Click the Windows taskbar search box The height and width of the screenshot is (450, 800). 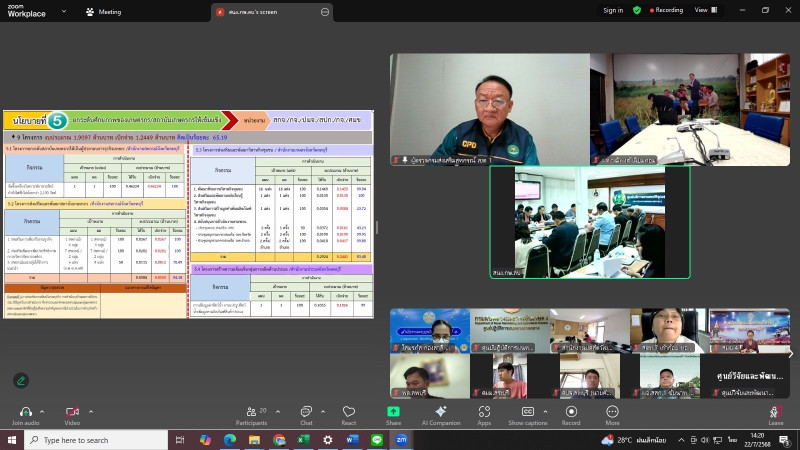tap(75, 440)
